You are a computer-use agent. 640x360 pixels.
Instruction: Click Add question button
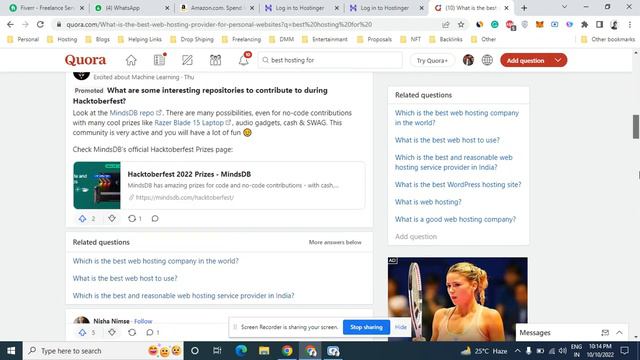pos(525,60)
